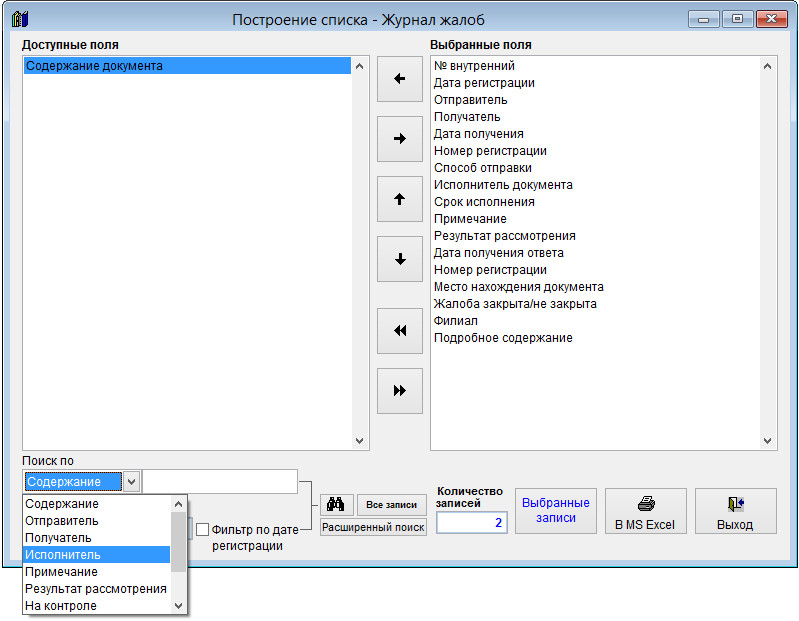
Task: Start search with the binoculars icon
Action: pos(336,504)
